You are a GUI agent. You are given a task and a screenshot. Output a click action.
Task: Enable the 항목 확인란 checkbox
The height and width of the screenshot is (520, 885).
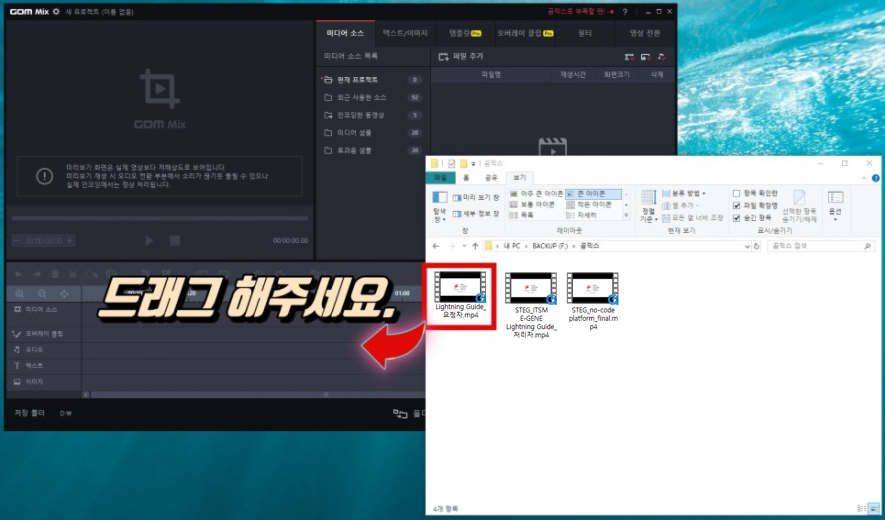coord(737,193)
